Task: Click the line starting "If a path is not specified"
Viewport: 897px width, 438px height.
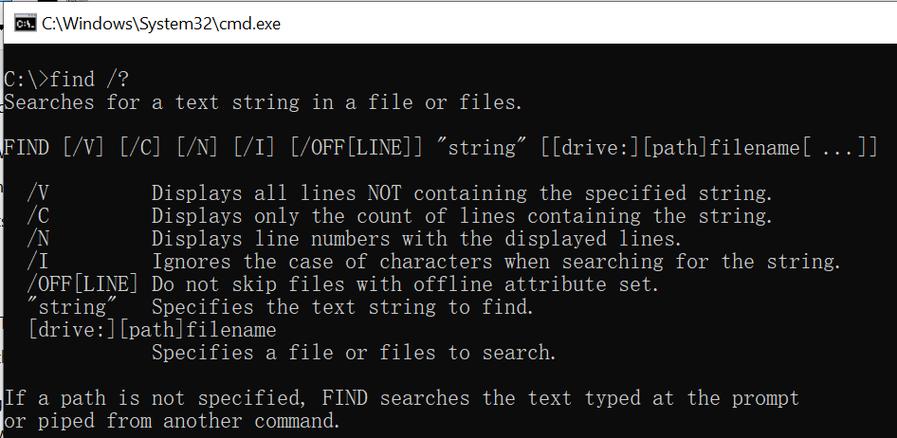Action: click(401, 398)
